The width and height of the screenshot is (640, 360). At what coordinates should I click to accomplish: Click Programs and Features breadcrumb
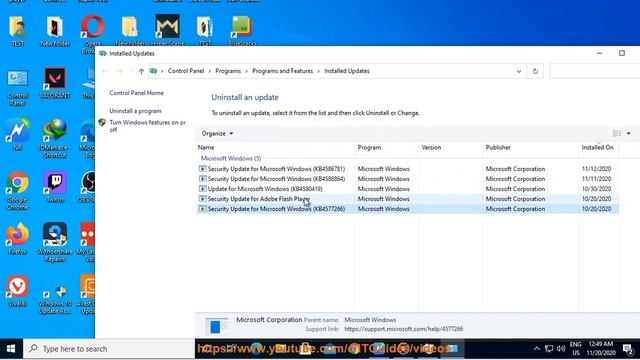click(282, 71)
